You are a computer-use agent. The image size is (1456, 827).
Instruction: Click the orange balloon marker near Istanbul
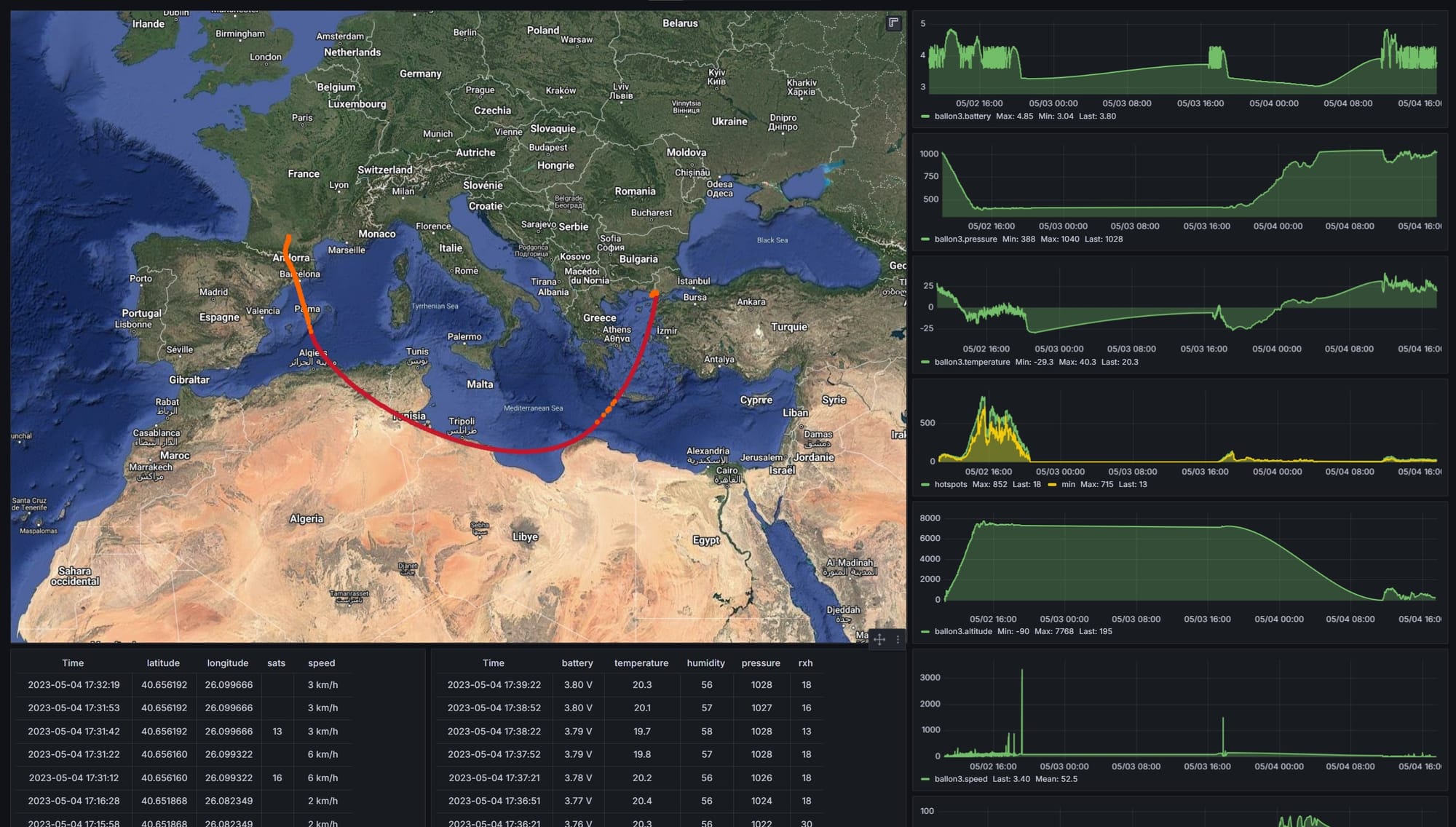coord(654,293)
